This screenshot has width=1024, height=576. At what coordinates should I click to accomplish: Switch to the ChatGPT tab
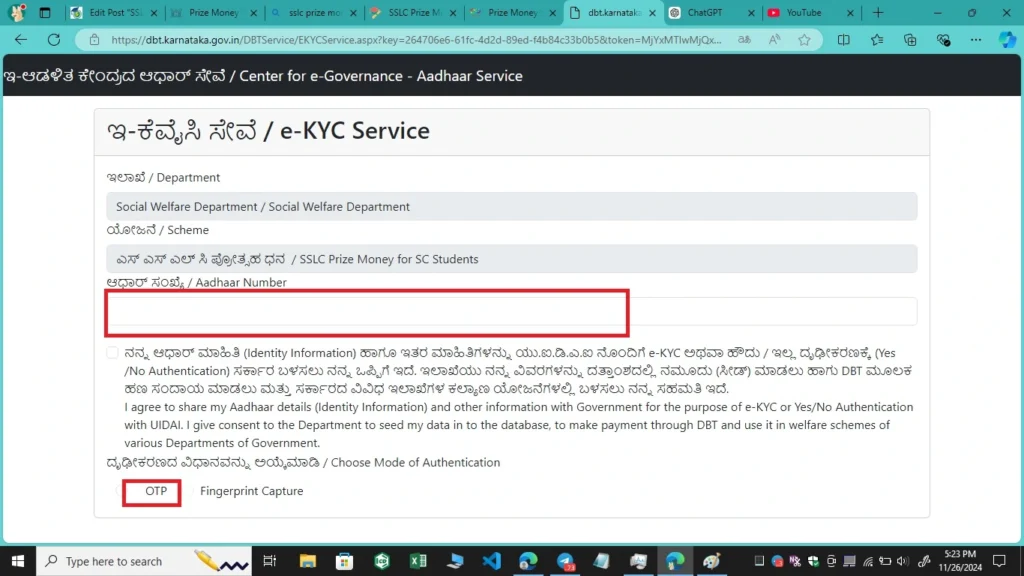(711, 12)
